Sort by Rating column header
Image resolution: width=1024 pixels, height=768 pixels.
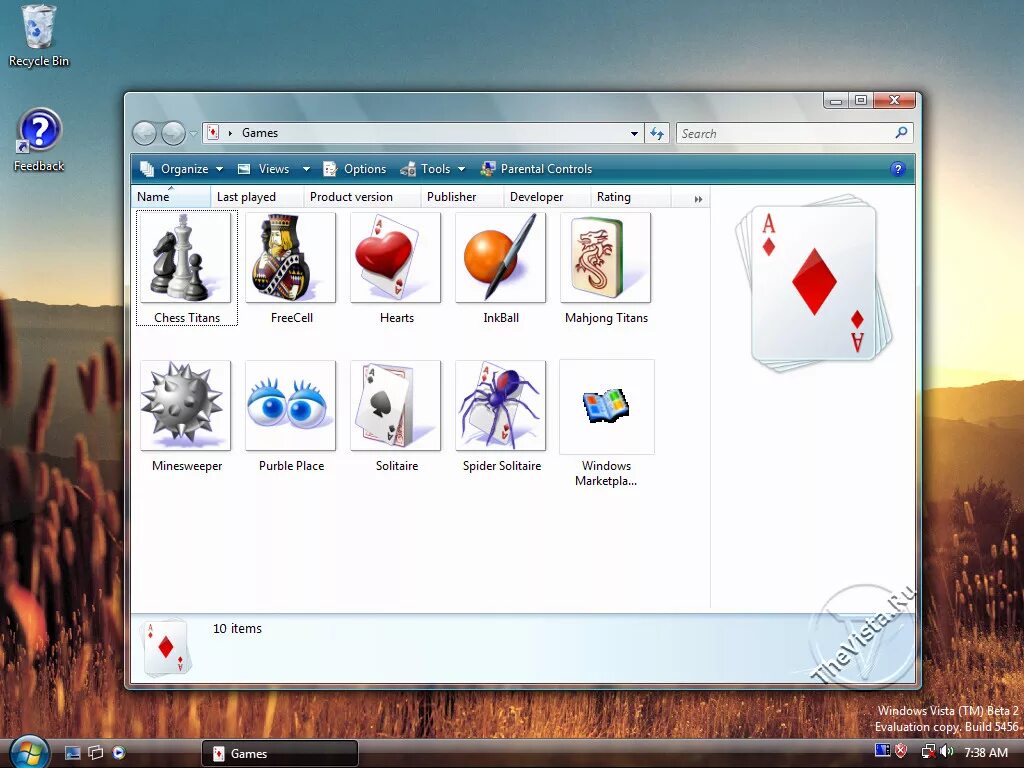pyautogui.click(x=630, y=197)
